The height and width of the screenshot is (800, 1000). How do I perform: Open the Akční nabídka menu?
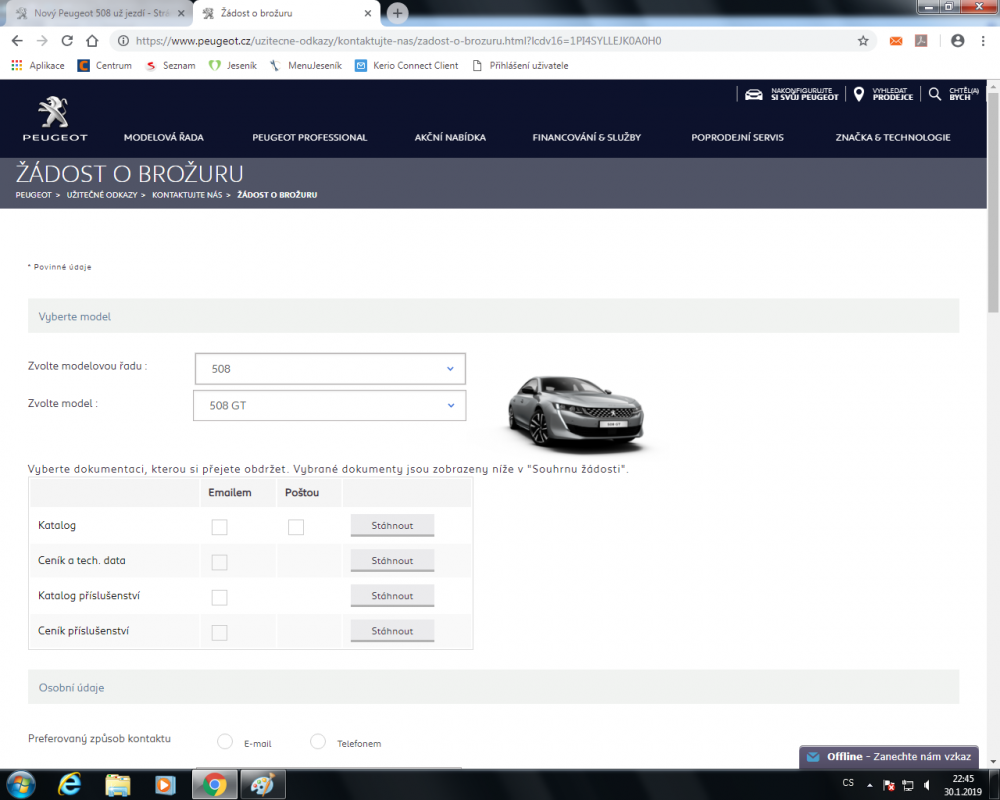click(x=450, y=137)
